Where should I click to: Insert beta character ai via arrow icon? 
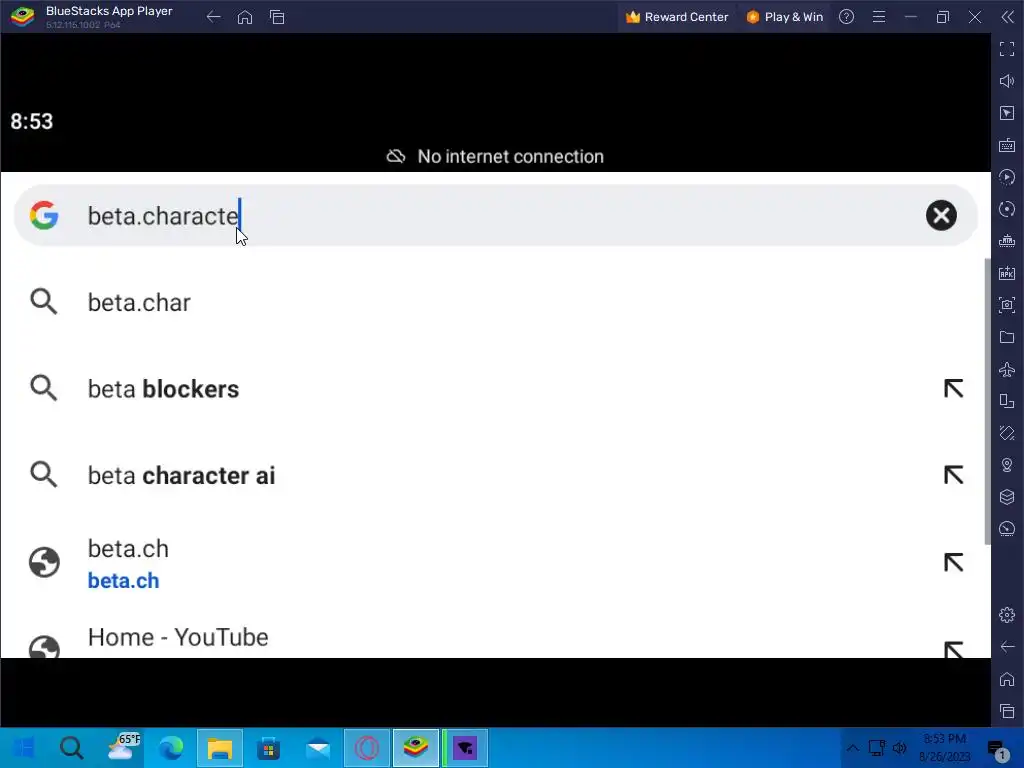click(x=953, y=475)
